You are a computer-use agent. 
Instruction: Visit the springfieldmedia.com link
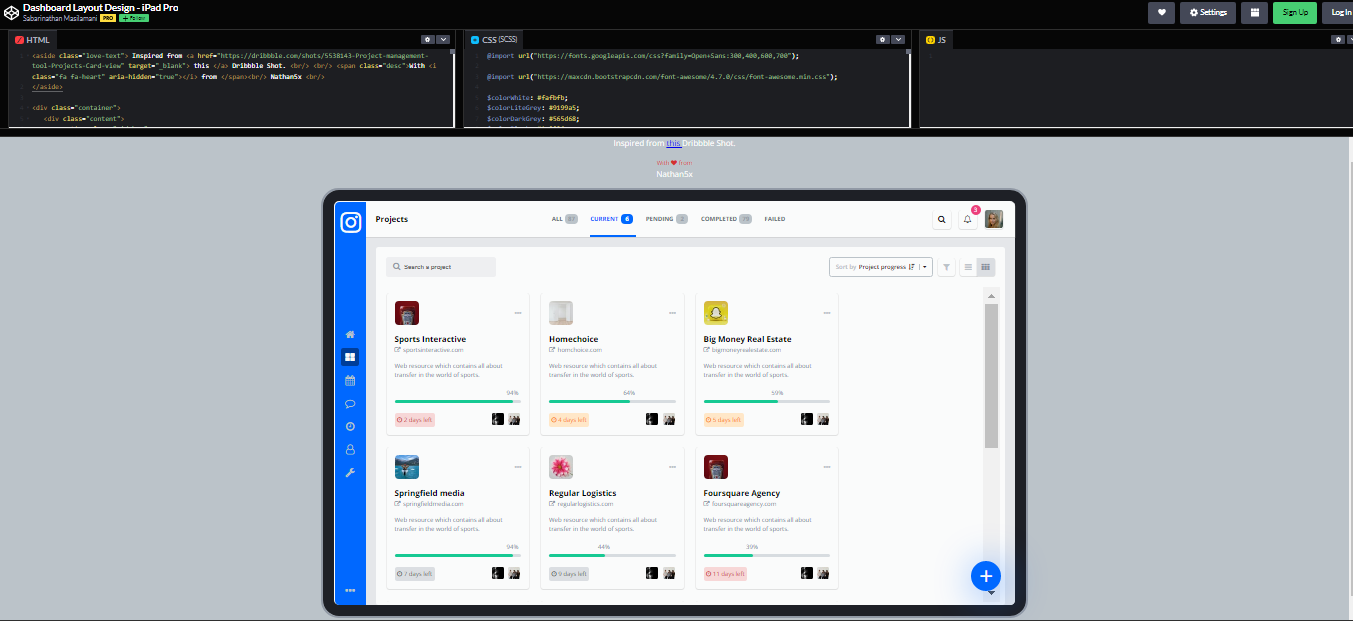(432, 503)
